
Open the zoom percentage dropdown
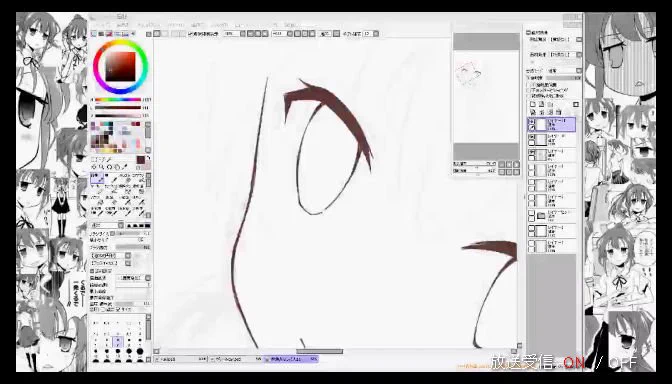243,34
